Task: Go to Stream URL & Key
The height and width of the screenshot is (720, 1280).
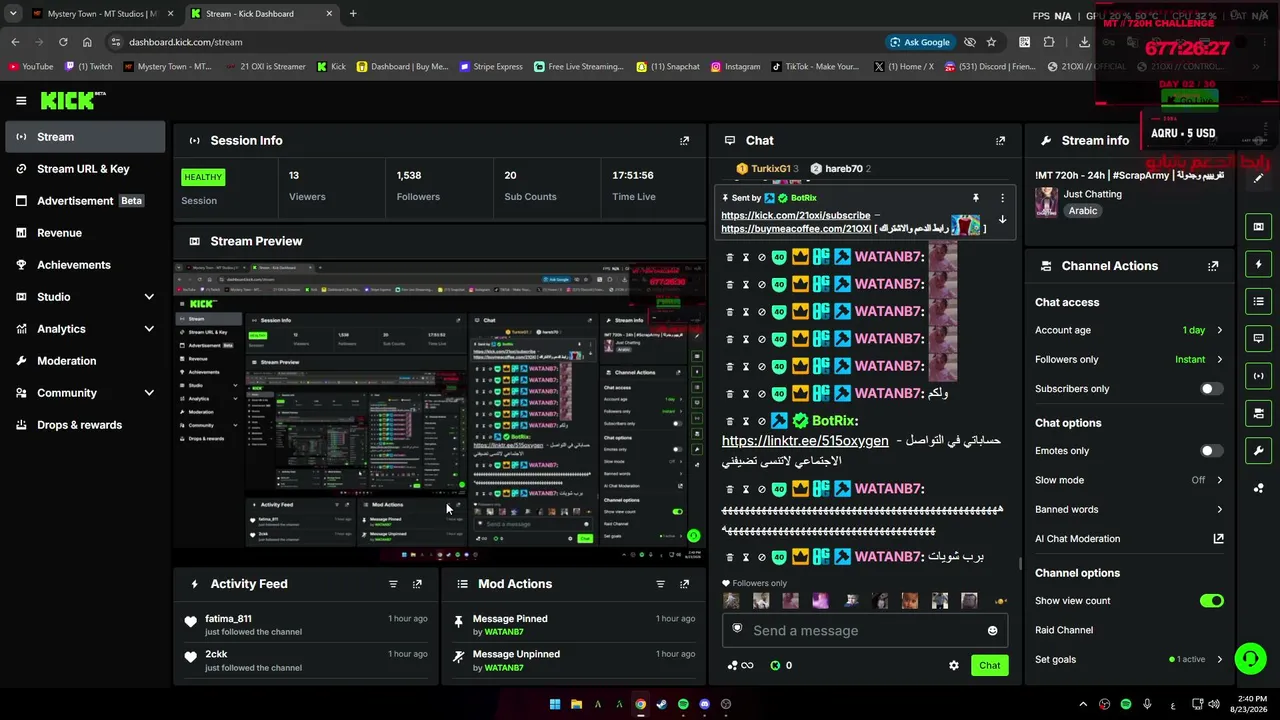Action: click(85, 169)
